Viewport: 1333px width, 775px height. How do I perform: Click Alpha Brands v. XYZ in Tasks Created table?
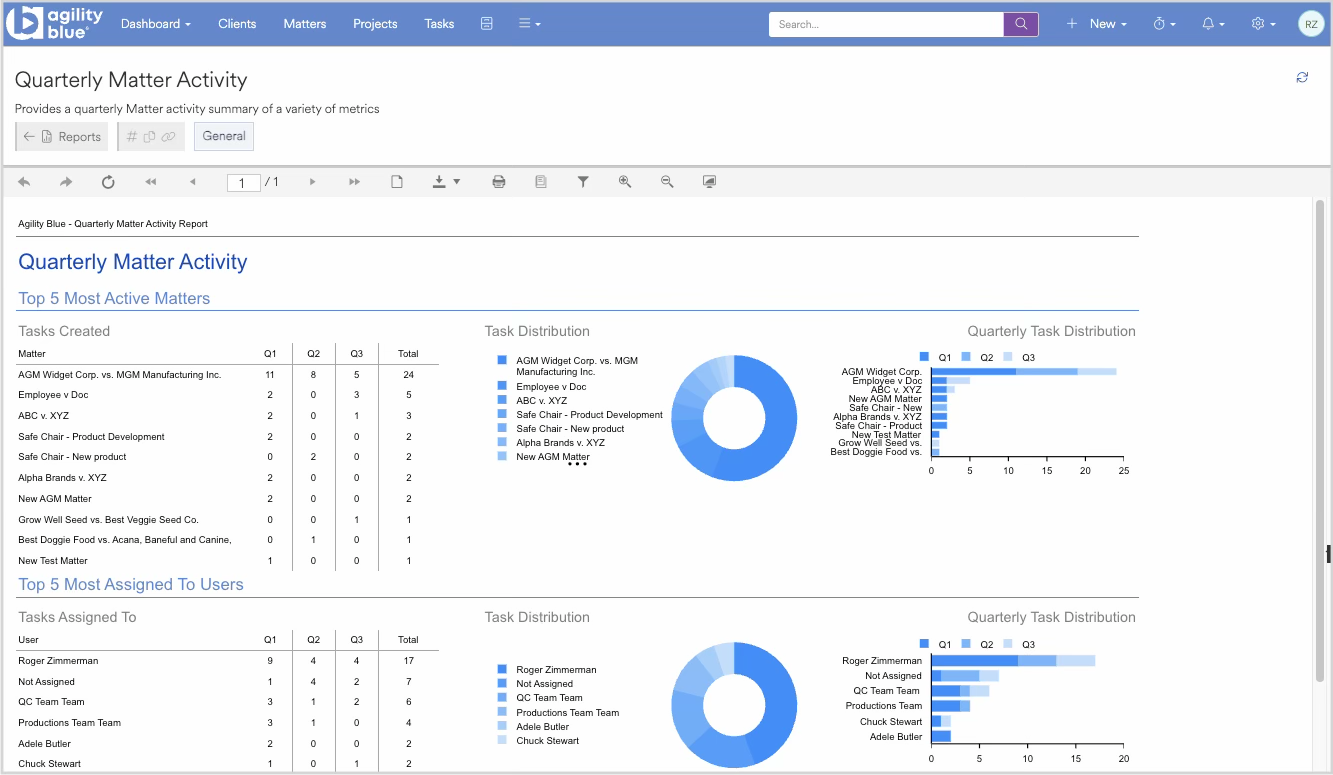click(62, 478)
